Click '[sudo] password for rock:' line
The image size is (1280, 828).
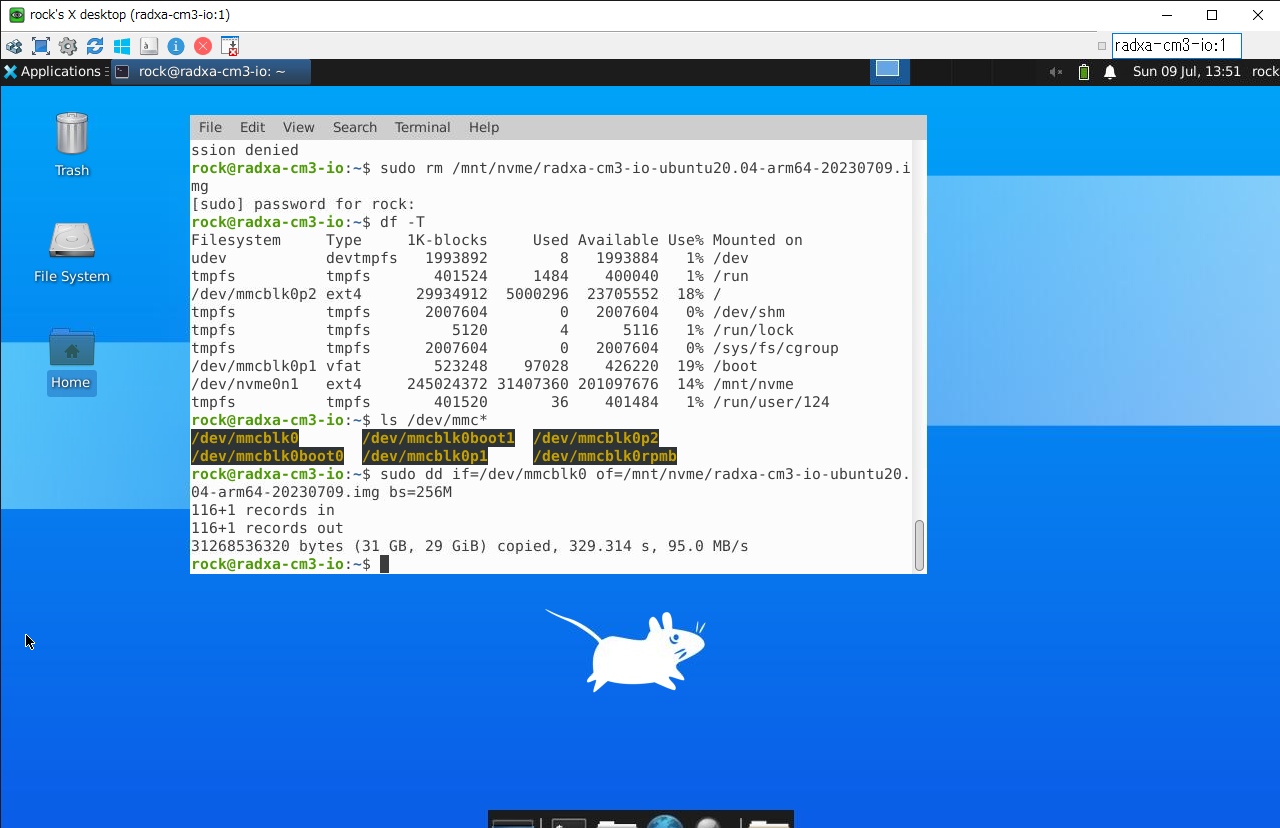pos(303,204)
